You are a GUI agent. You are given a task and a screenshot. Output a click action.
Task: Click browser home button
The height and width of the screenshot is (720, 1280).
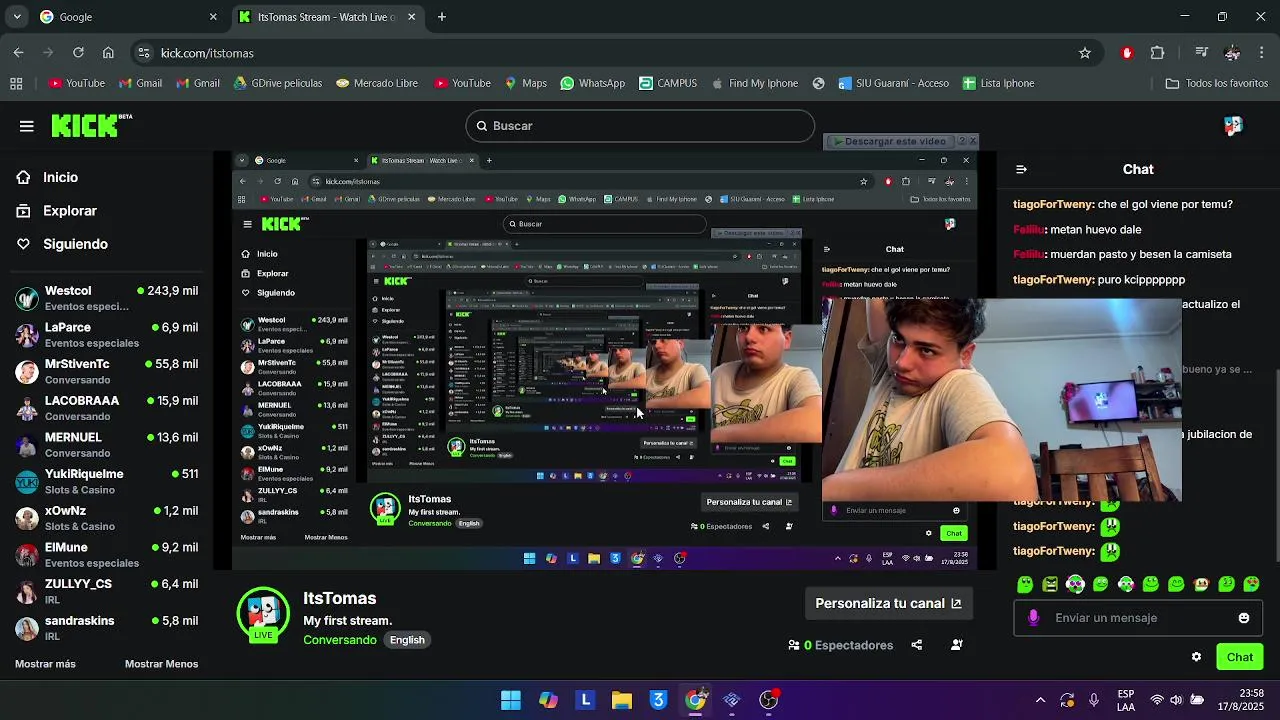[x=108, y=53]
